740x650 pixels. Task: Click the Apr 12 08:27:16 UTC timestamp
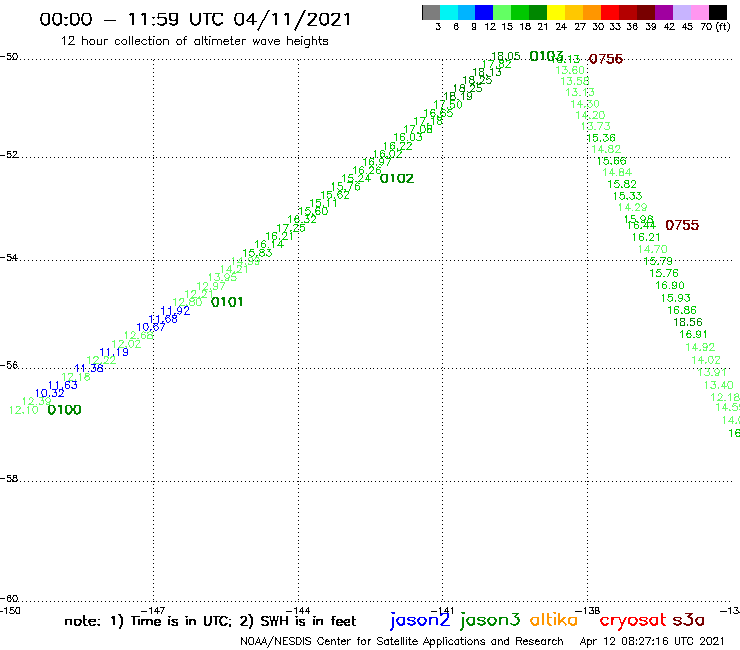point(652,641)
